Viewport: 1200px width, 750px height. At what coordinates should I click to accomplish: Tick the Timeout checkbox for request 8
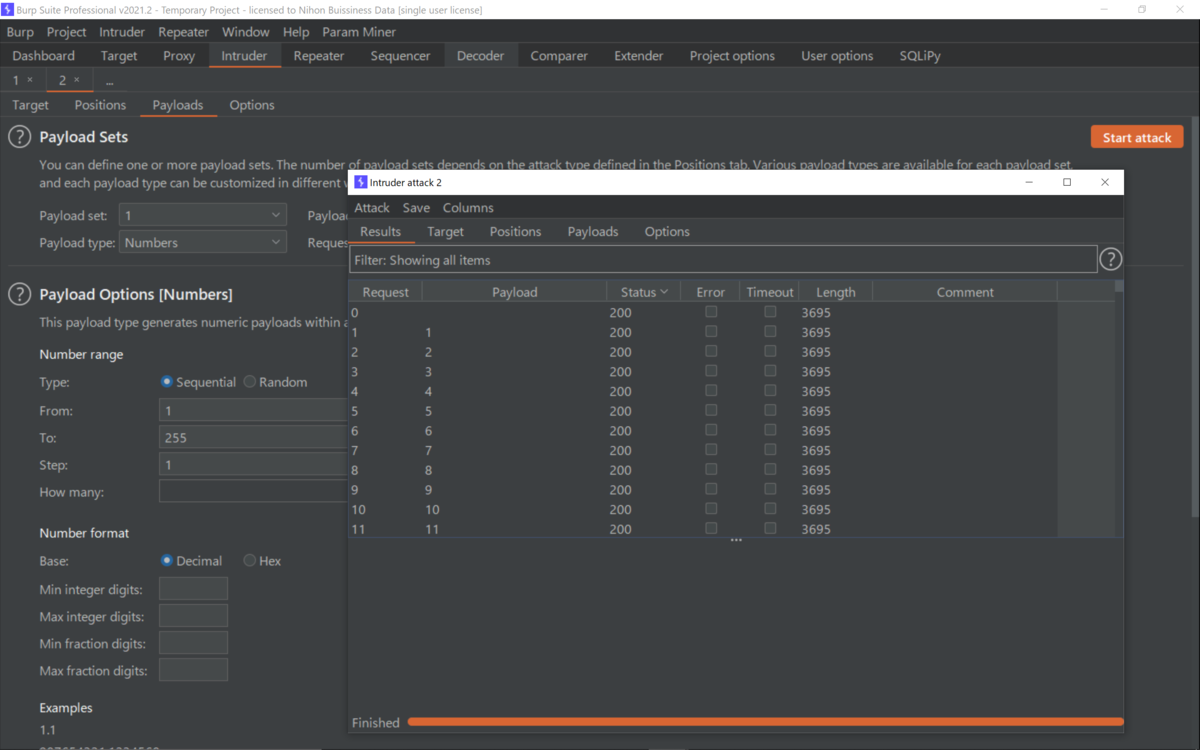tap(770, 470)
